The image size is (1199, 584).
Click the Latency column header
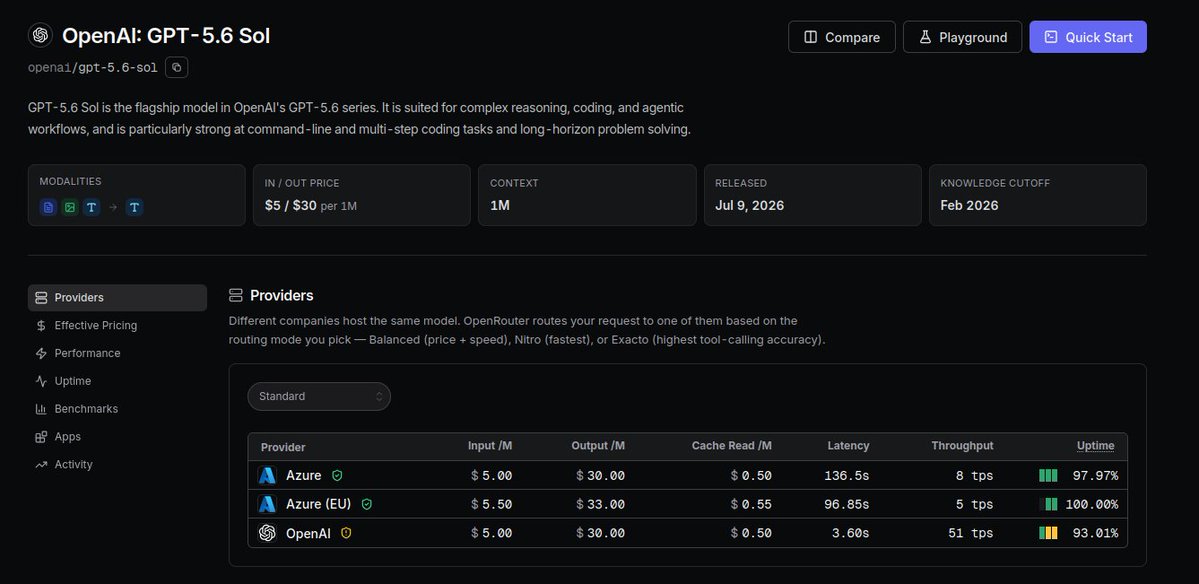click(x=848, y=446)
